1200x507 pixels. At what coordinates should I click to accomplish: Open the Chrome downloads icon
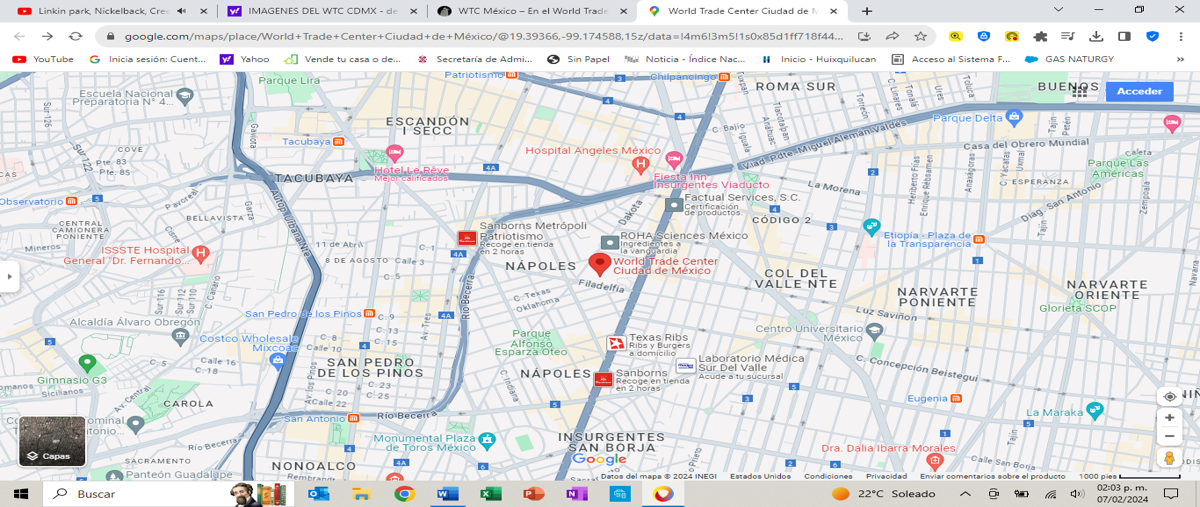click(1096, 36)
